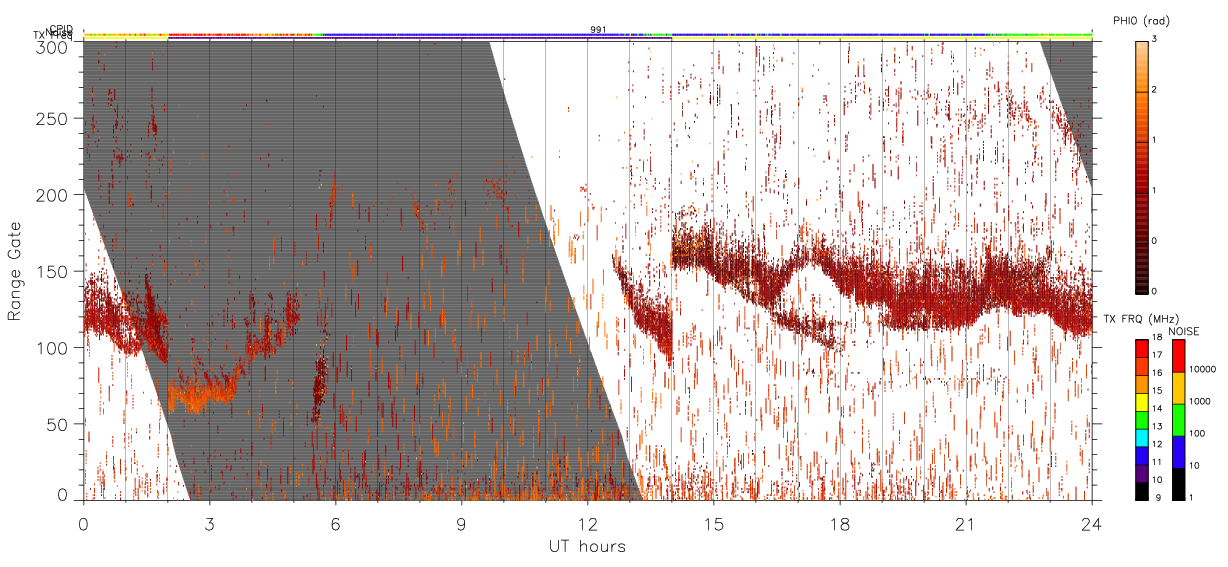Viewport: 1228px width, 567px height.
Task: Click the '21' UT hours tick label
Action: click(x=965, y=523)
